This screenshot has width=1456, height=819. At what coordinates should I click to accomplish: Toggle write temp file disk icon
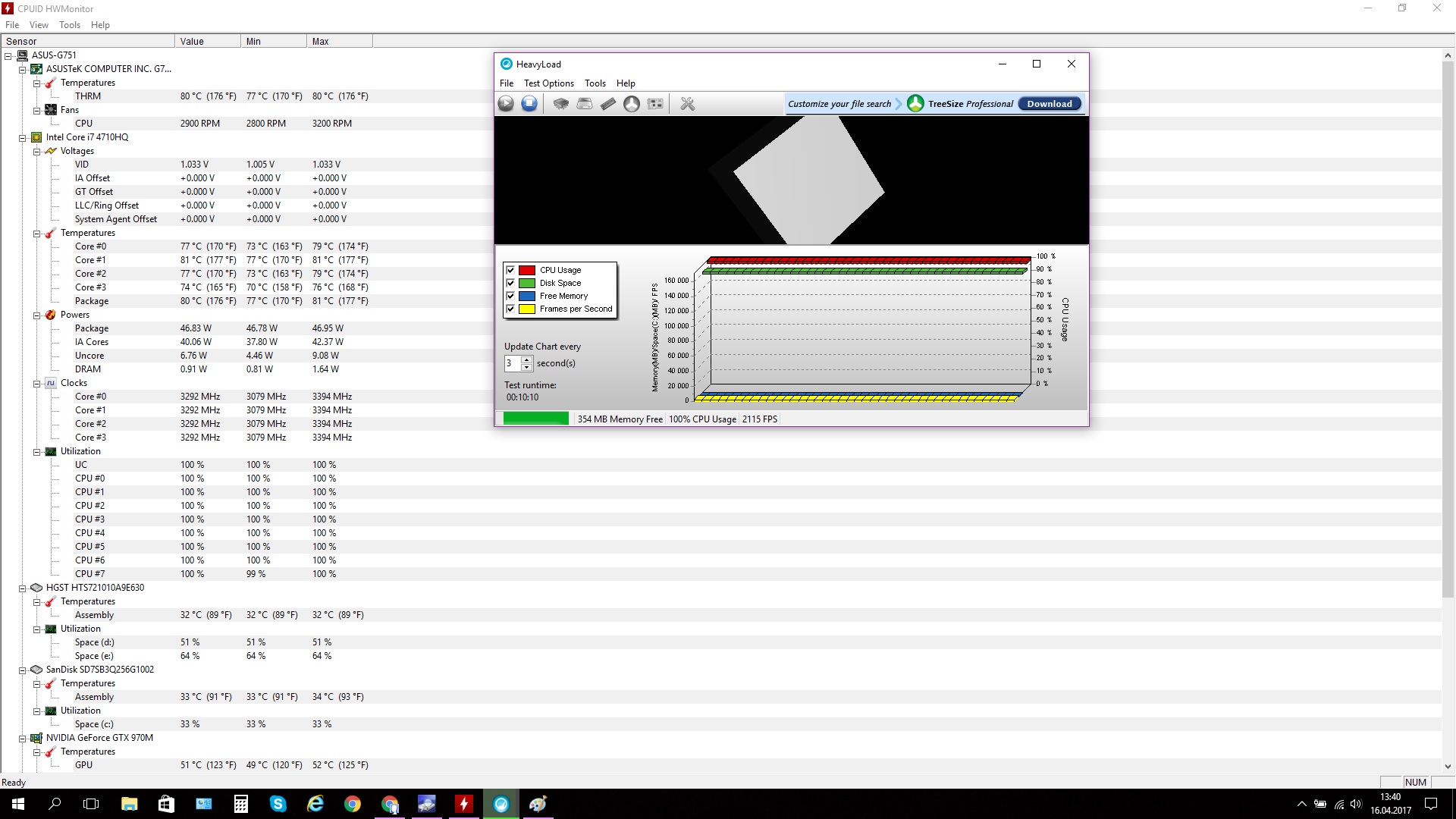585,104
